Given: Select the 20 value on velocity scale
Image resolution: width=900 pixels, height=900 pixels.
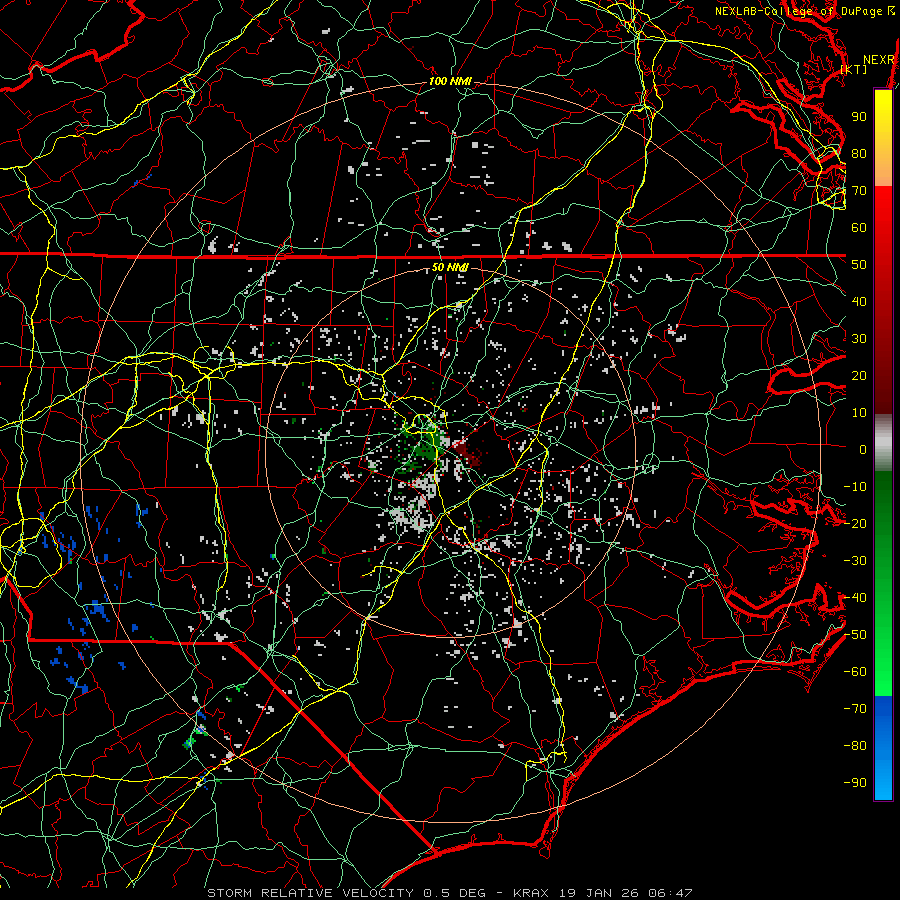Looking at the screenshot, I should point(859,376).
